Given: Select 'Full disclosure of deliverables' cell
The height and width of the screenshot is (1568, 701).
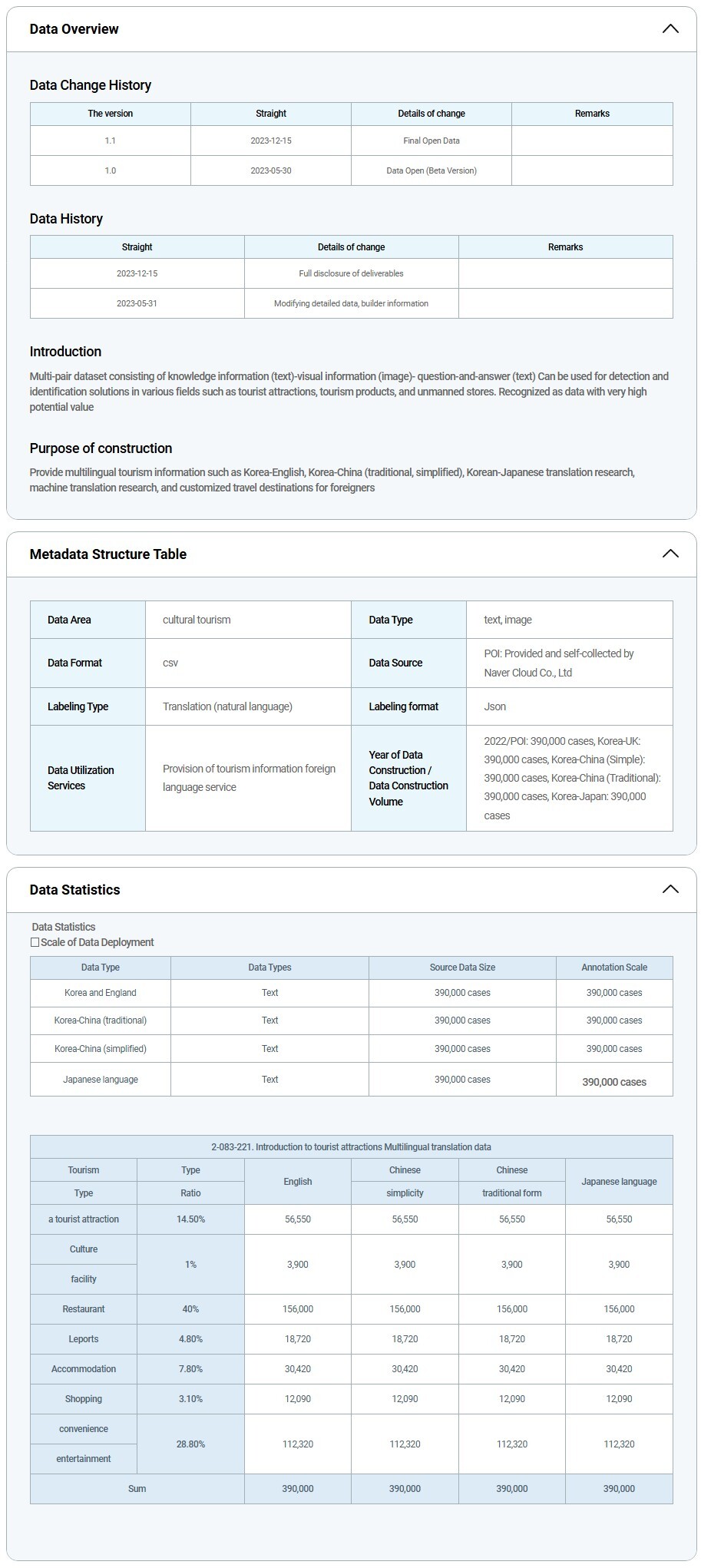Looking at the screenshot, I should tap(351, 273).
